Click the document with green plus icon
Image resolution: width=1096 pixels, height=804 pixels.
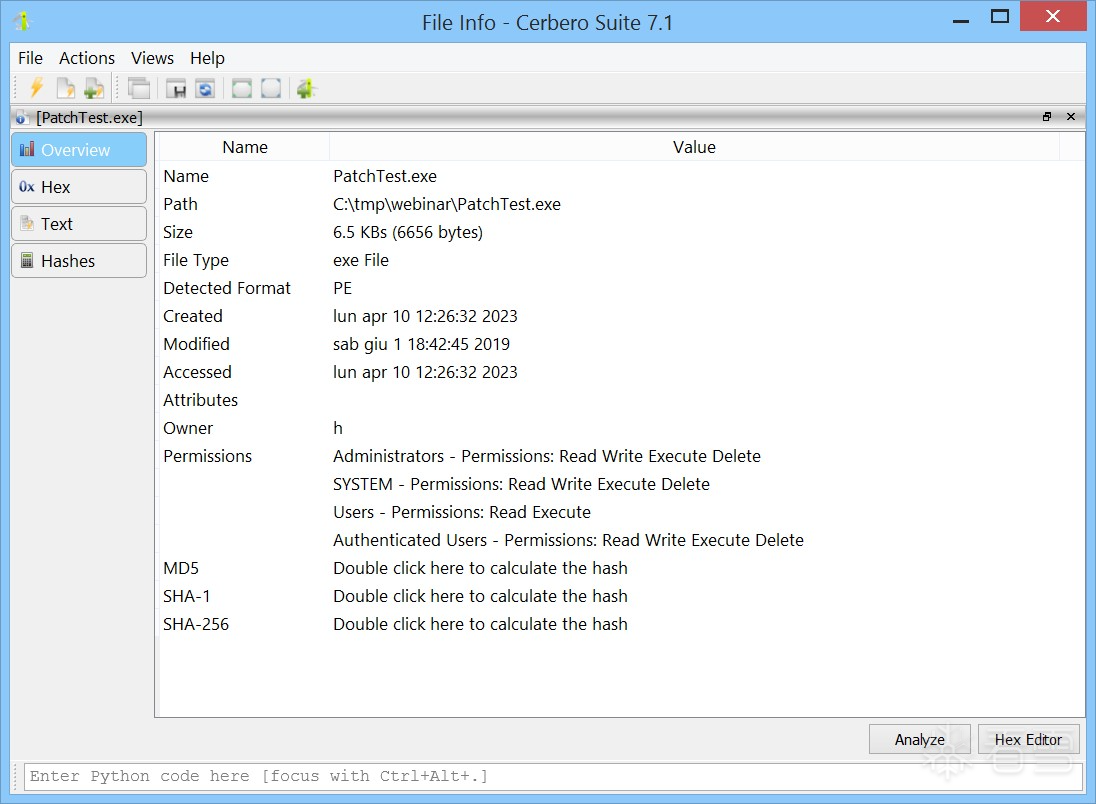pos(94,89)
